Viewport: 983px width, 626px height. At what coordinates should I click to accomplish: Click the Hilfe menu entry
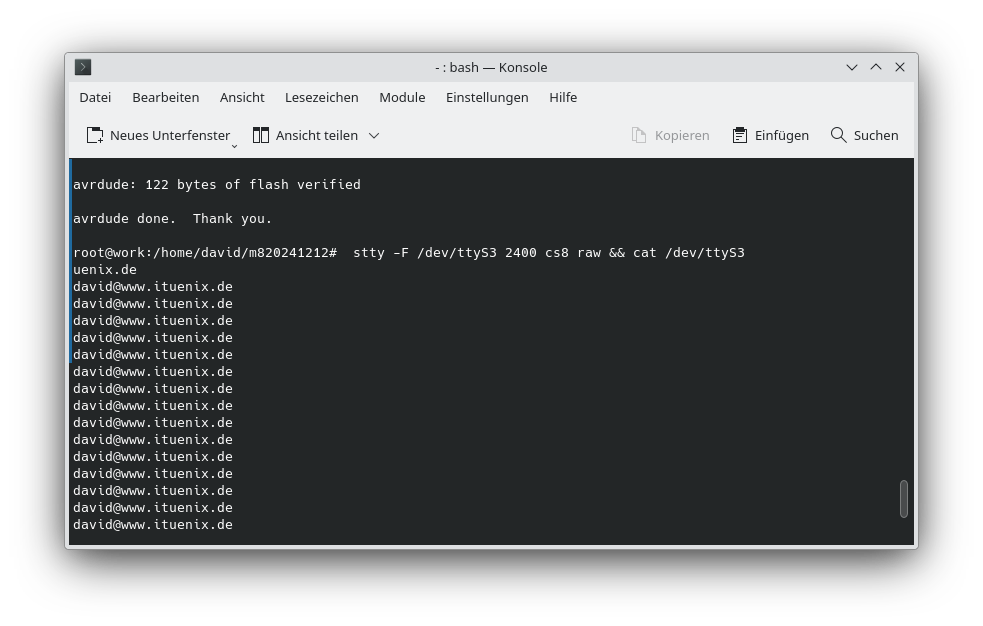pos(563,97)
